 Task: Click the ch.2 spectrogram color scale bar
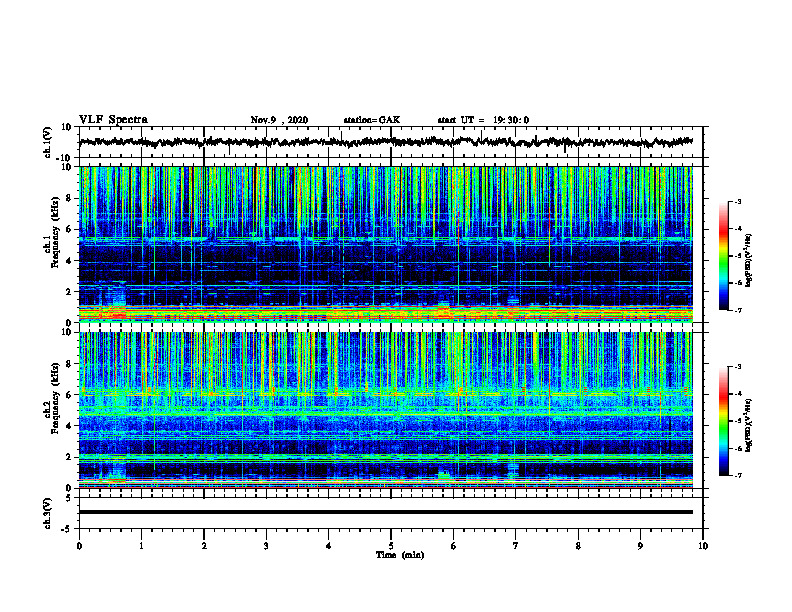click(x=723, y=421)
